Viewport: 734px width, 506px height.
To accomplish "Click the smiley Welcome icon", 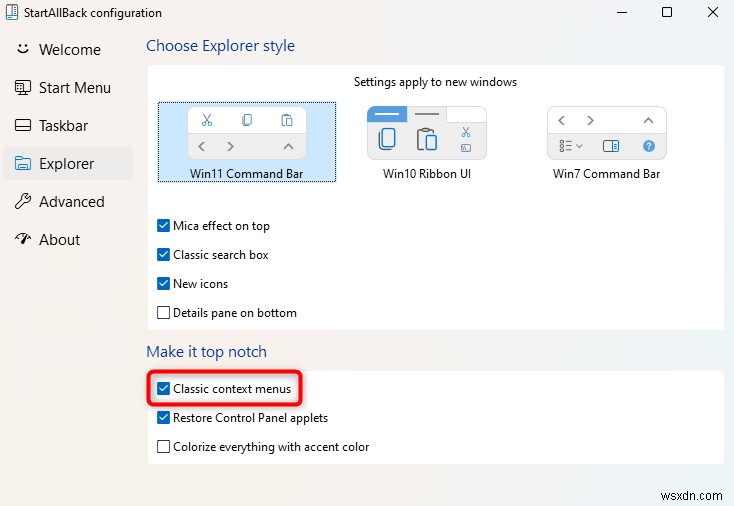I will (22, 49).
